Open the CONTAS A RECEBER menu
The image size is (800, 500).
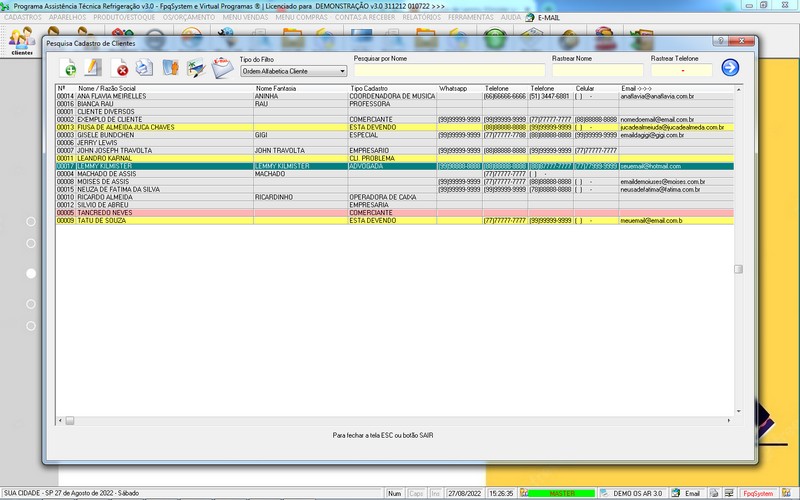pyautogui.click(x=366, y=17)
